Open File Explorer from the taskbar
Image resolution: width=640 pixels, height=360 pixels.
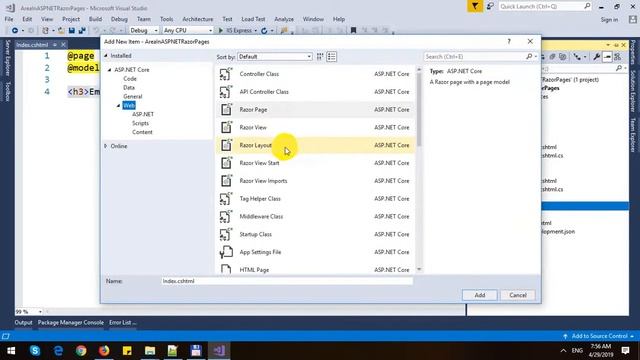(150, 350)
